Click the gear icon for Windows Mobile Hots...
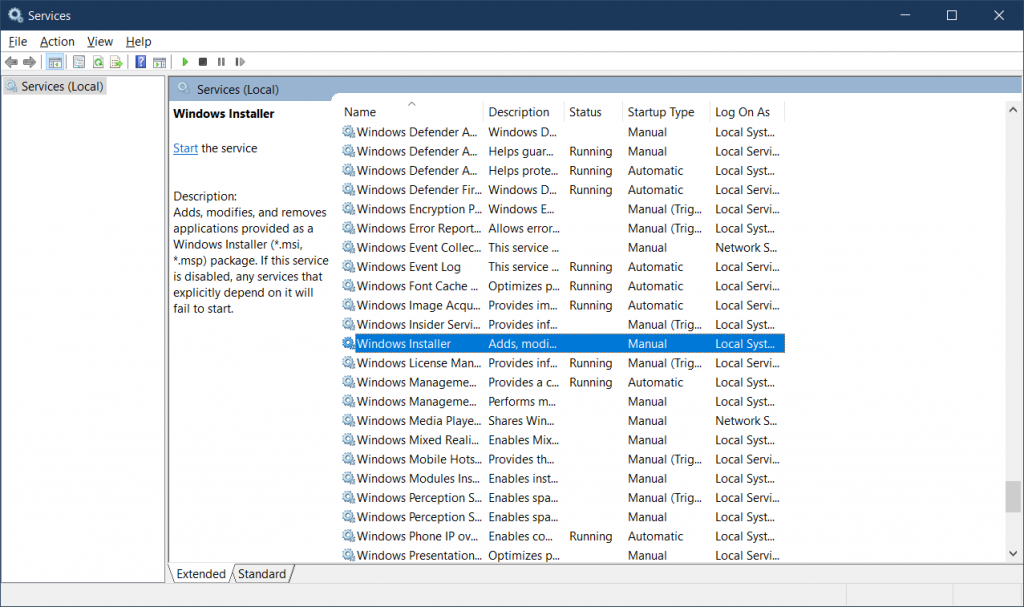 click(x=349, y=459)
